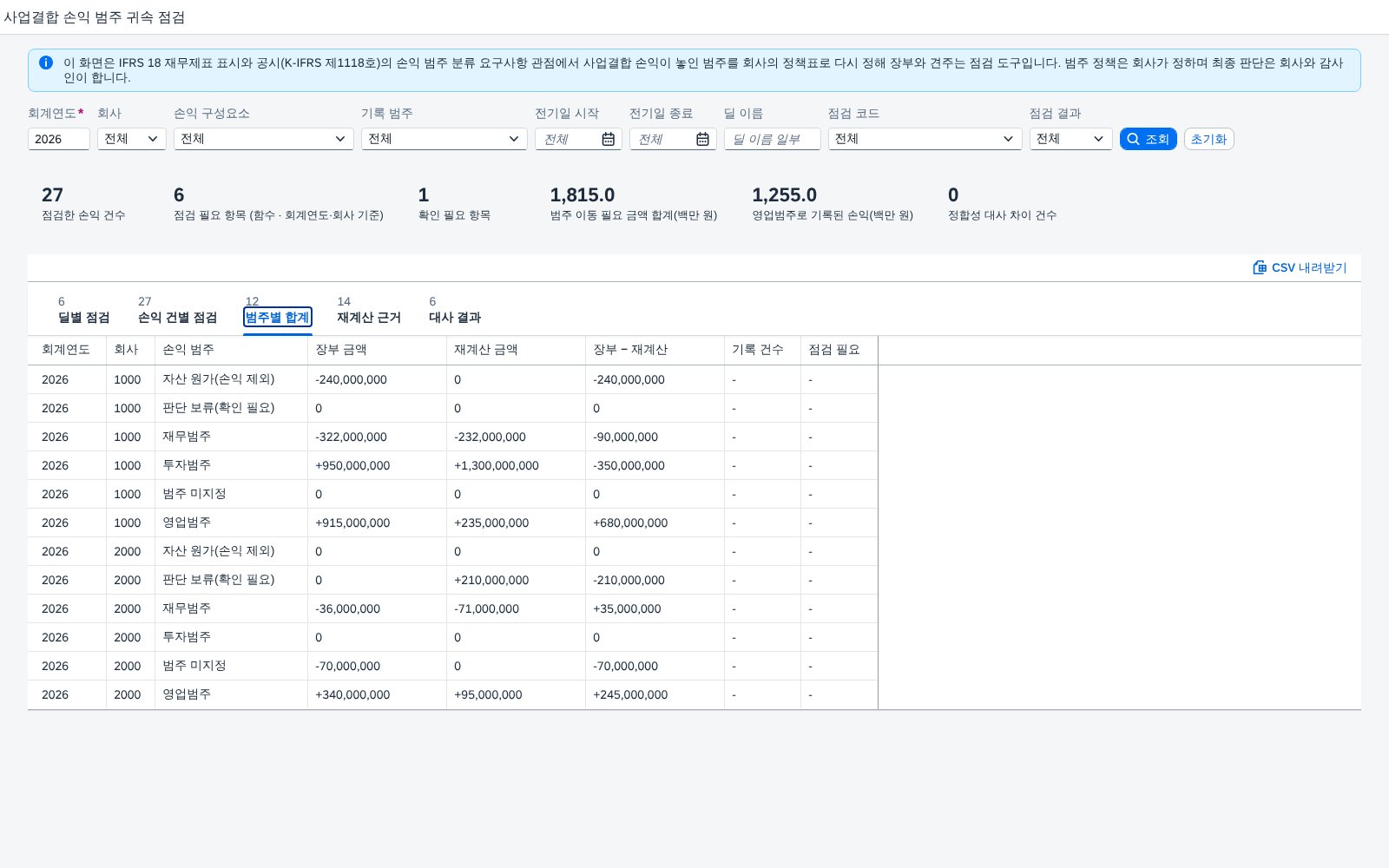Click the +915,000,000 cell
Viewport: 1389px width, 868px height.
pos(377,523)
